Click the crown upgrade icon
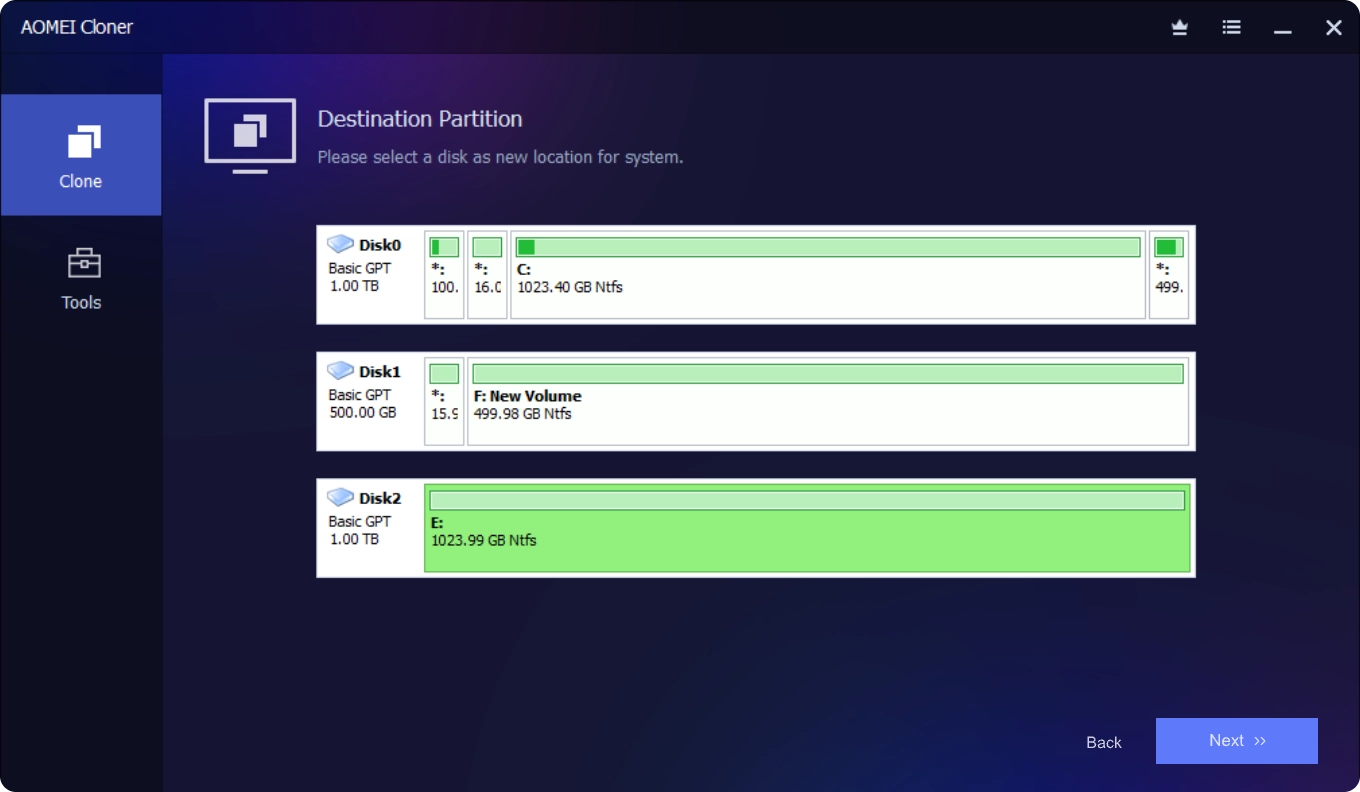This screenshot has width=1360, height=792. tap(1180, 28)
